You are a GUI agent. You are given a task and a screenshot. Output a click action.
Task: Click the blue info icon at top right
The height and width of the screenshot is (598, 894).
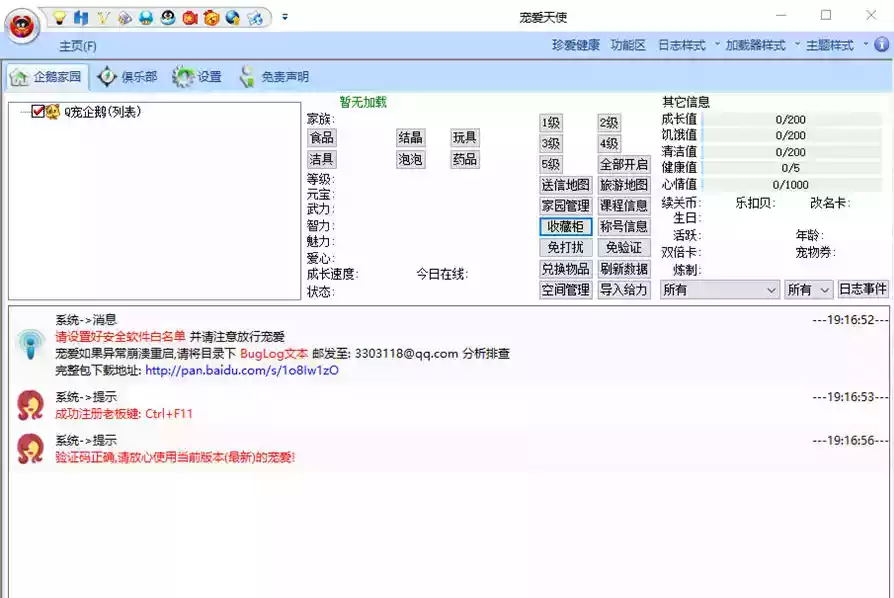881,45
